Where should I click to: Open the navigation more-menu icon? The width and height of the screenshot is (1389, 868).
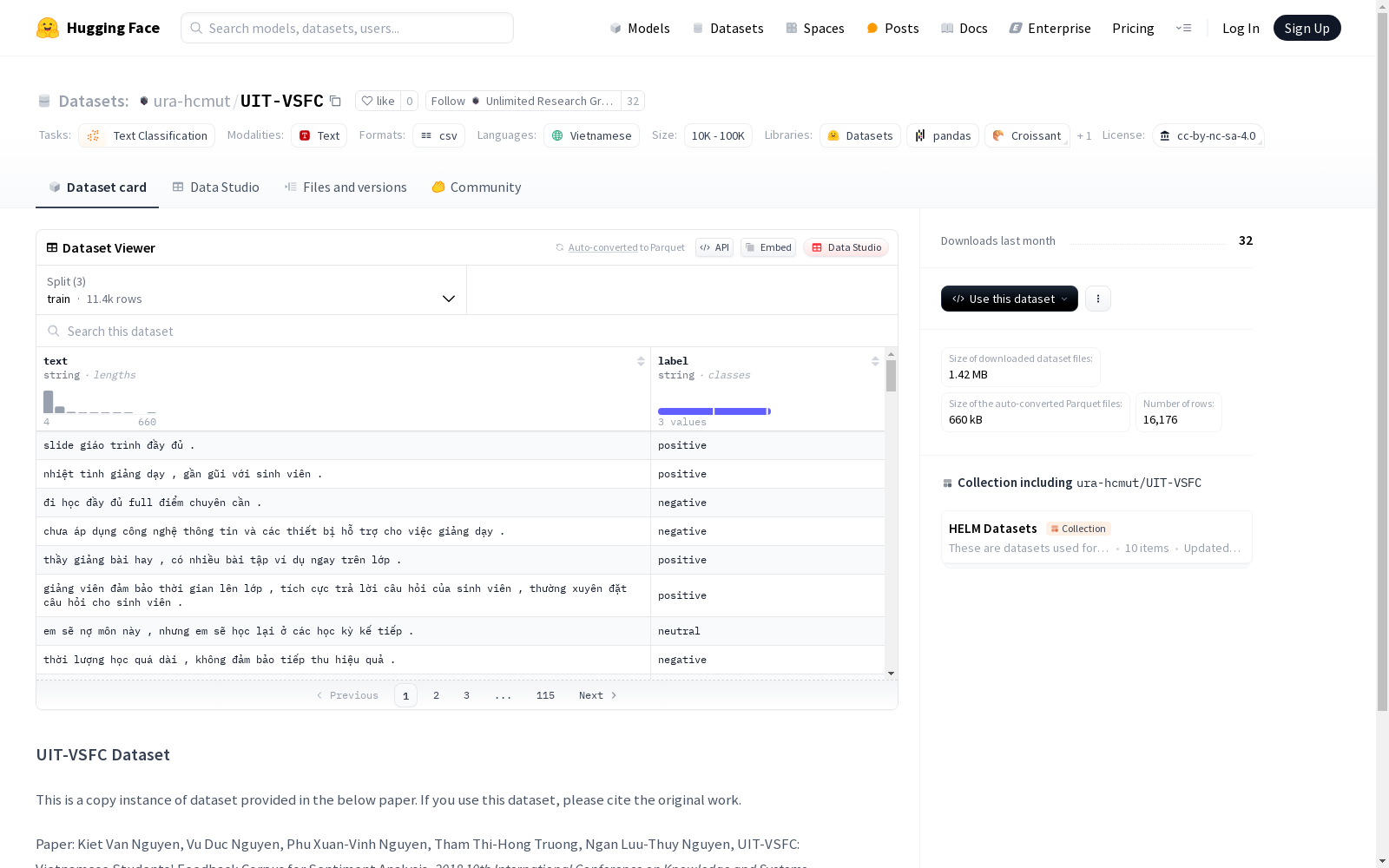tap(1183, 28)
